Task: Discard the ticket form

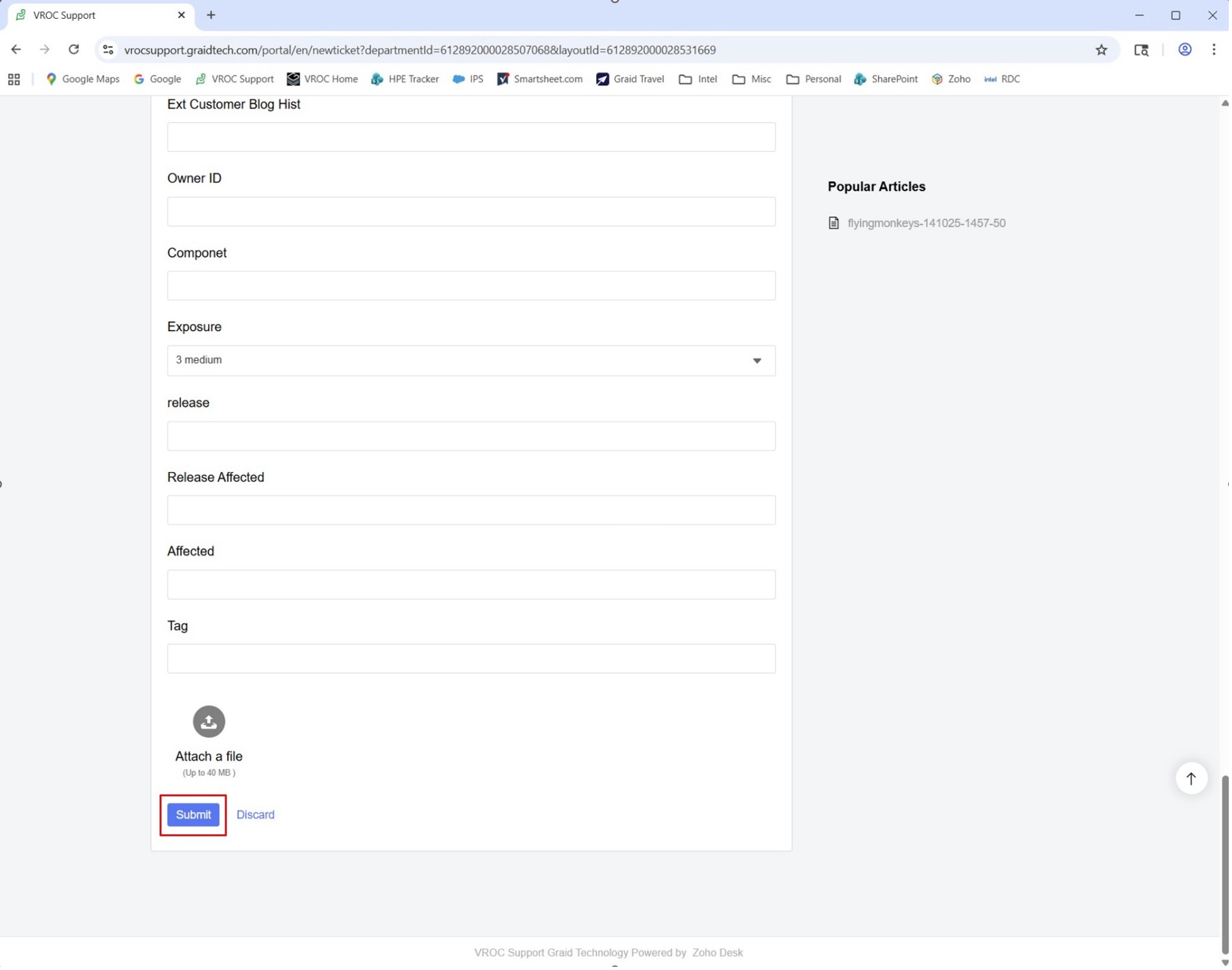Action: point(256,816)
